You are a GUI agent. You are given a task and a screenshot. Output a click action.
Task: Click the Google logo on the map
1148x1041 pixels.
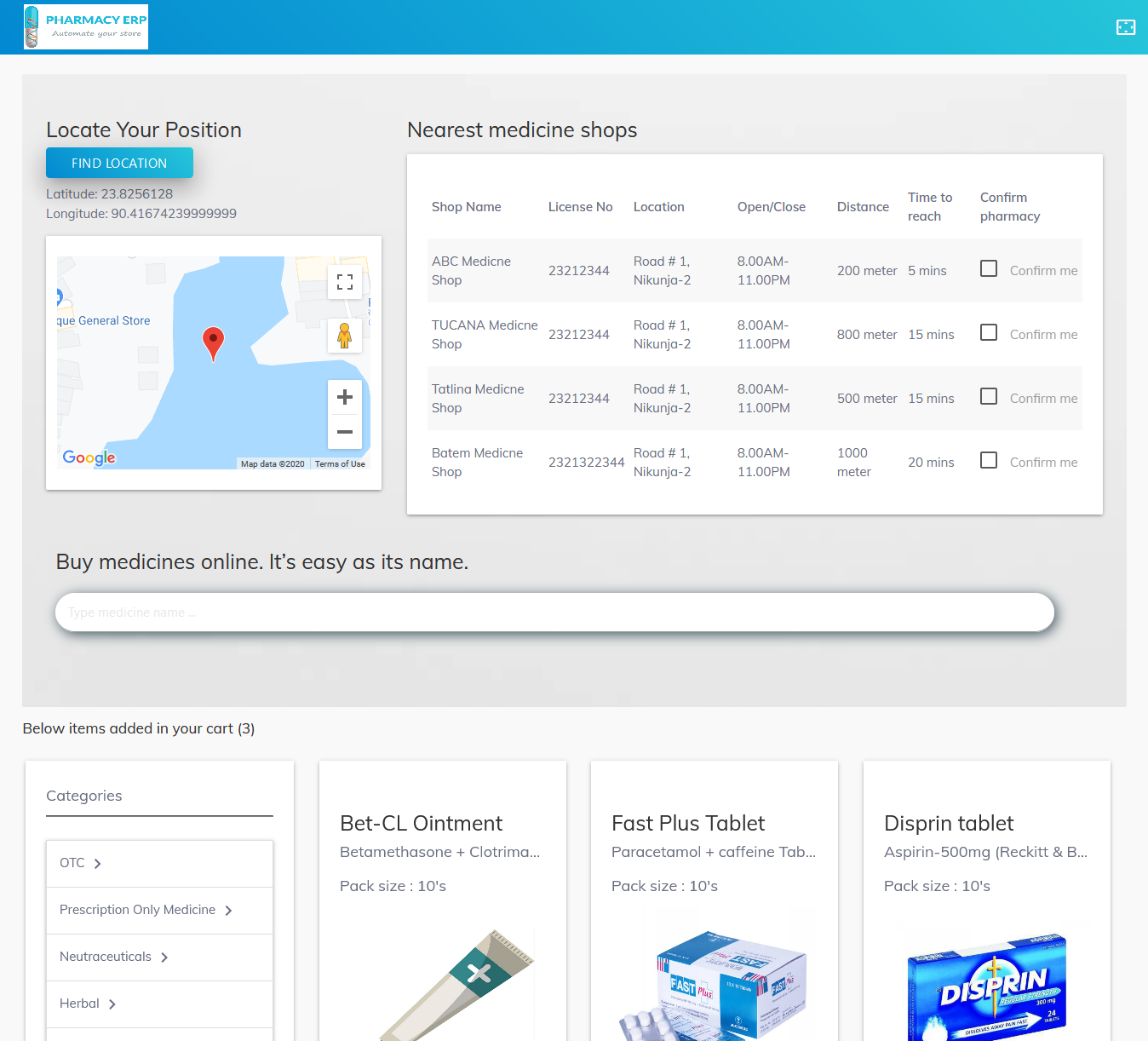(x=88, y=457)
